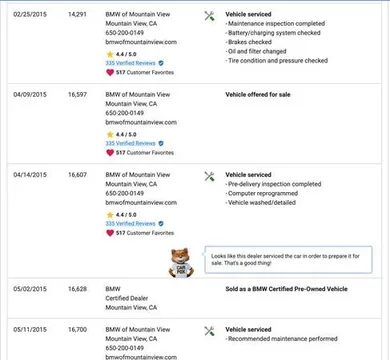390x360 pixels.
Task: Click bmwofmountainview.com in the 04/14/2015 entry
Action: click(141, 203)
